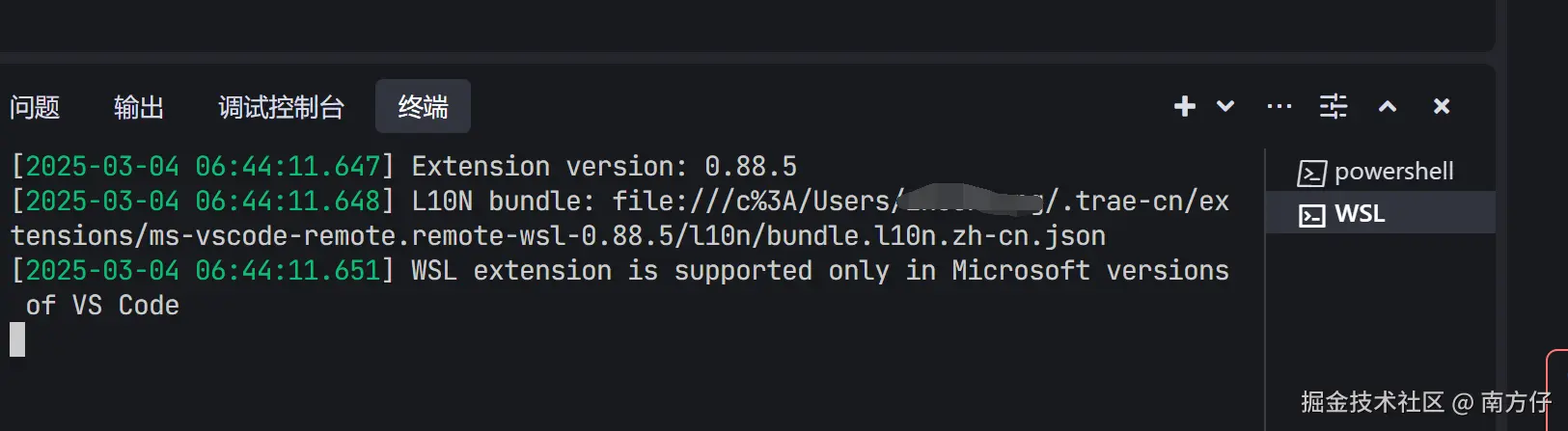Close the bottom panel with the X
The height and width of the screenshot is (431, 1568).
pos(1442,106)
